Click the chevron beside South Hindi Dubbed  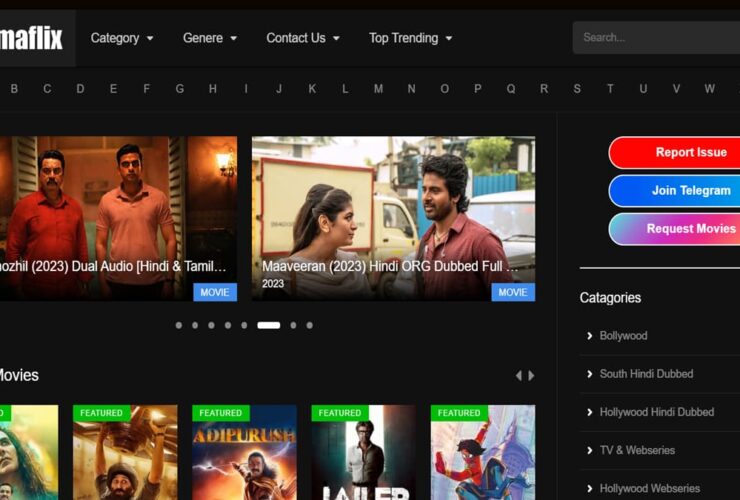tap(589, 374)
